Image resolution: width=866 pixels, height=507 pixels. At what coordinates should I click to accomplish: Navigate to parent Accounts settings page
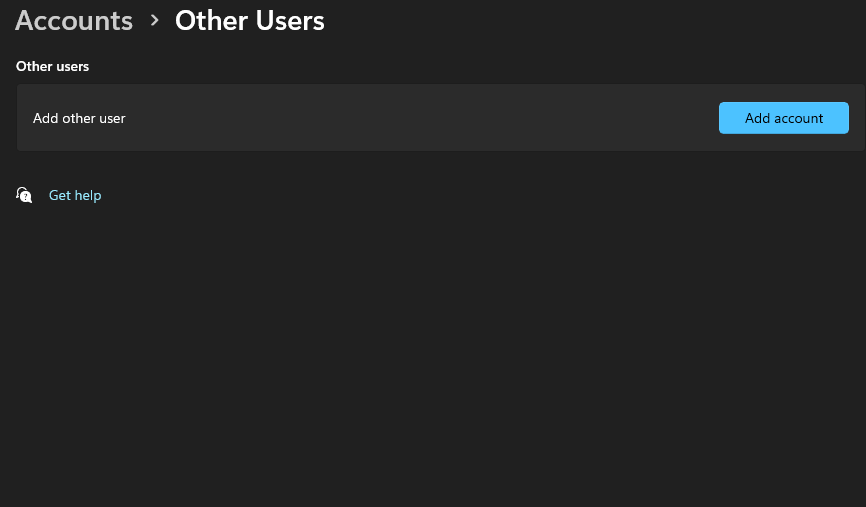(x=74, y=21)
